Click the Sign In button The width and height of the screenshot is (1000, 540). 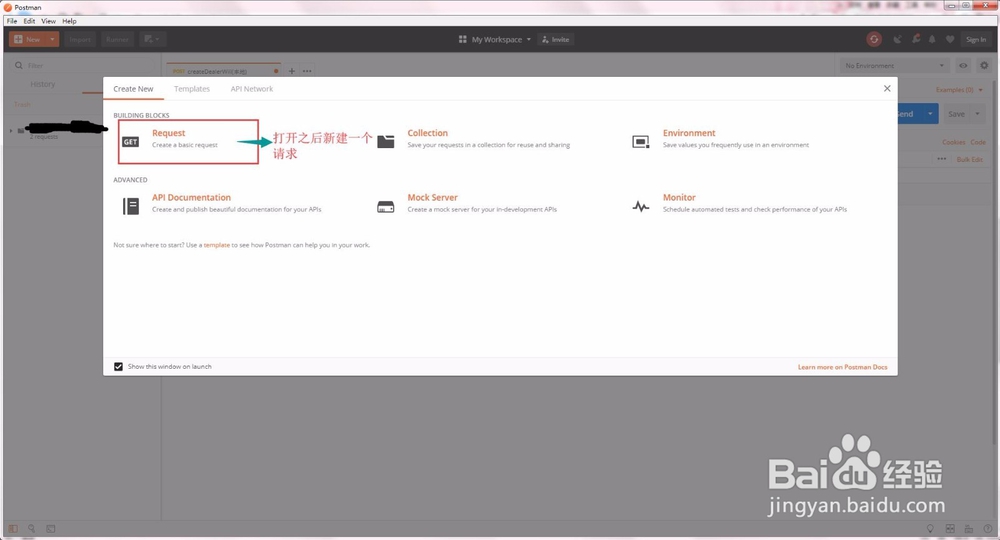(975, 40)
